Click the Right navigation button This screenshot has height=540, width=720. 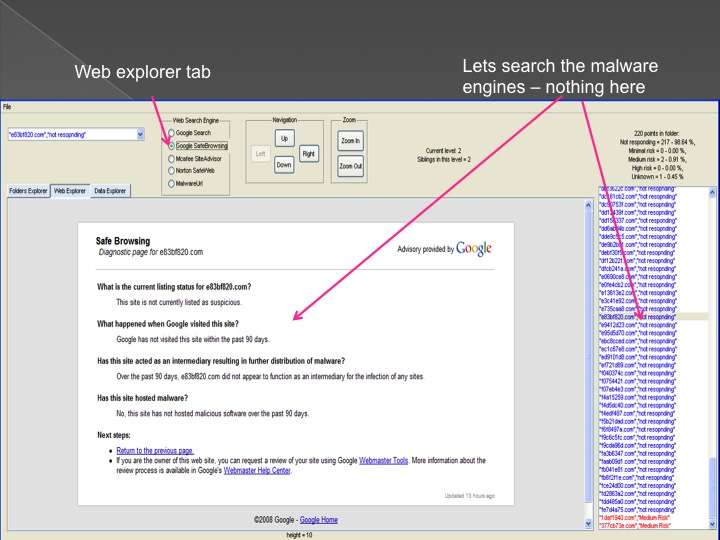coord(308,154)
